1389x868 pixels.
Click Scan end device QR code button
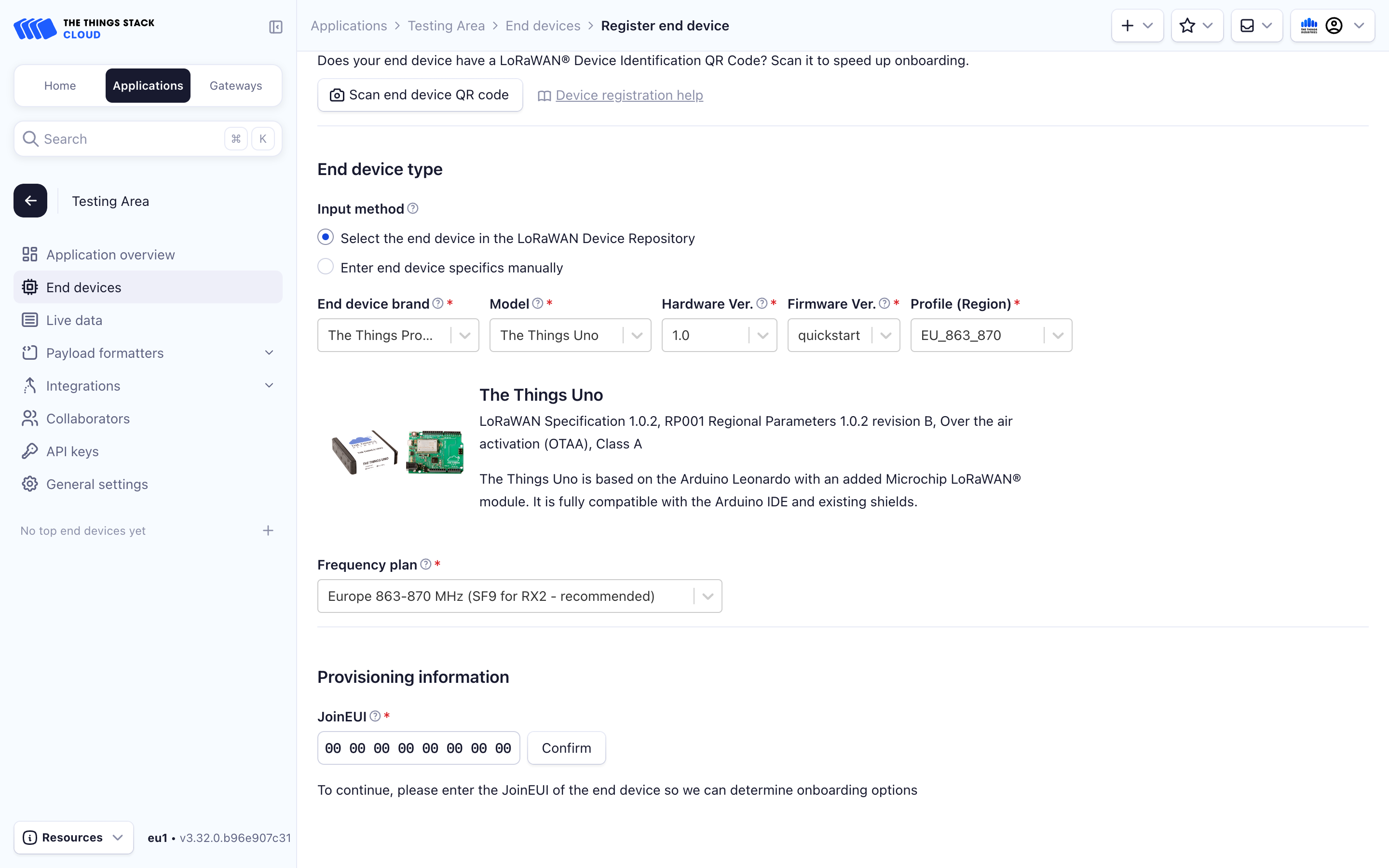[420, 95]
